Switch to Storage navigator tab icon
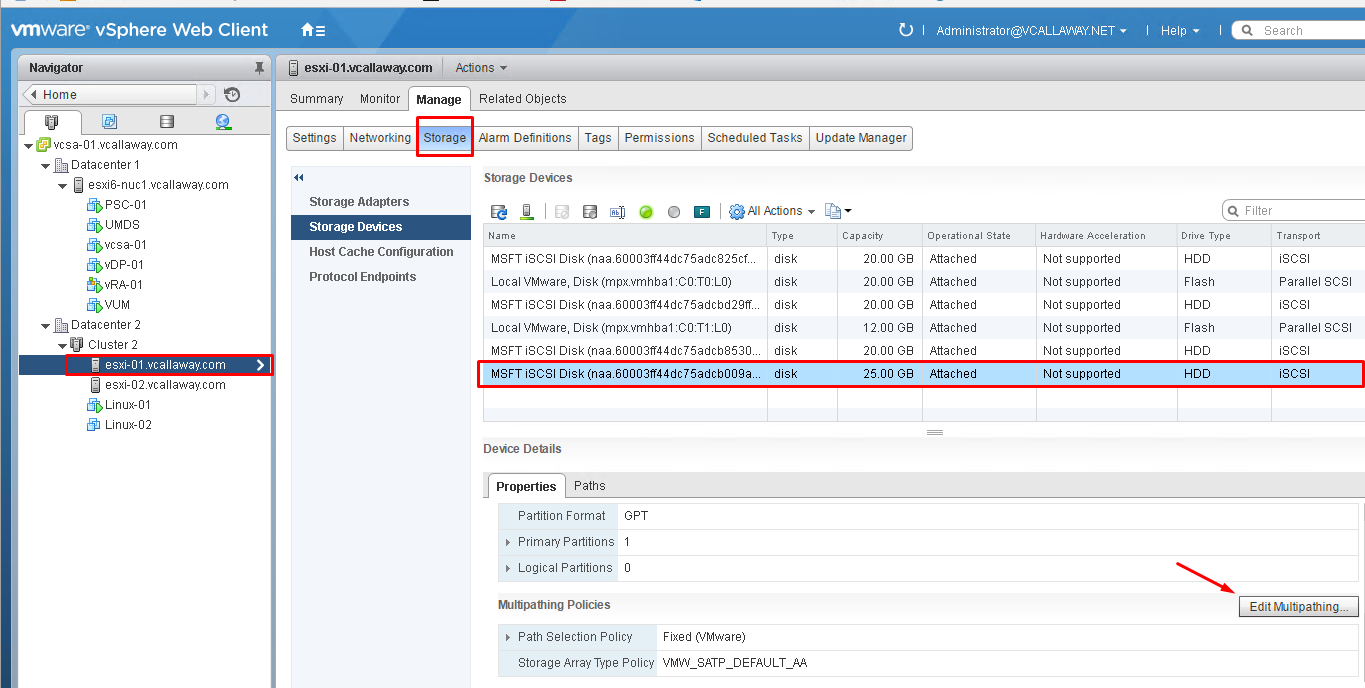 (167, 122)
